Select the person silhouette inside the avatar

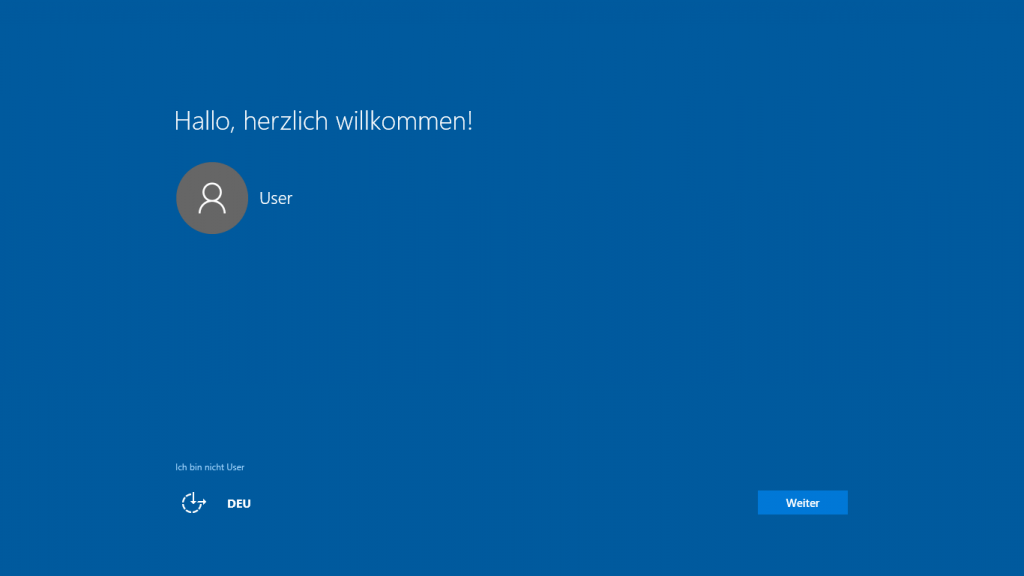(x=212, y=198)
